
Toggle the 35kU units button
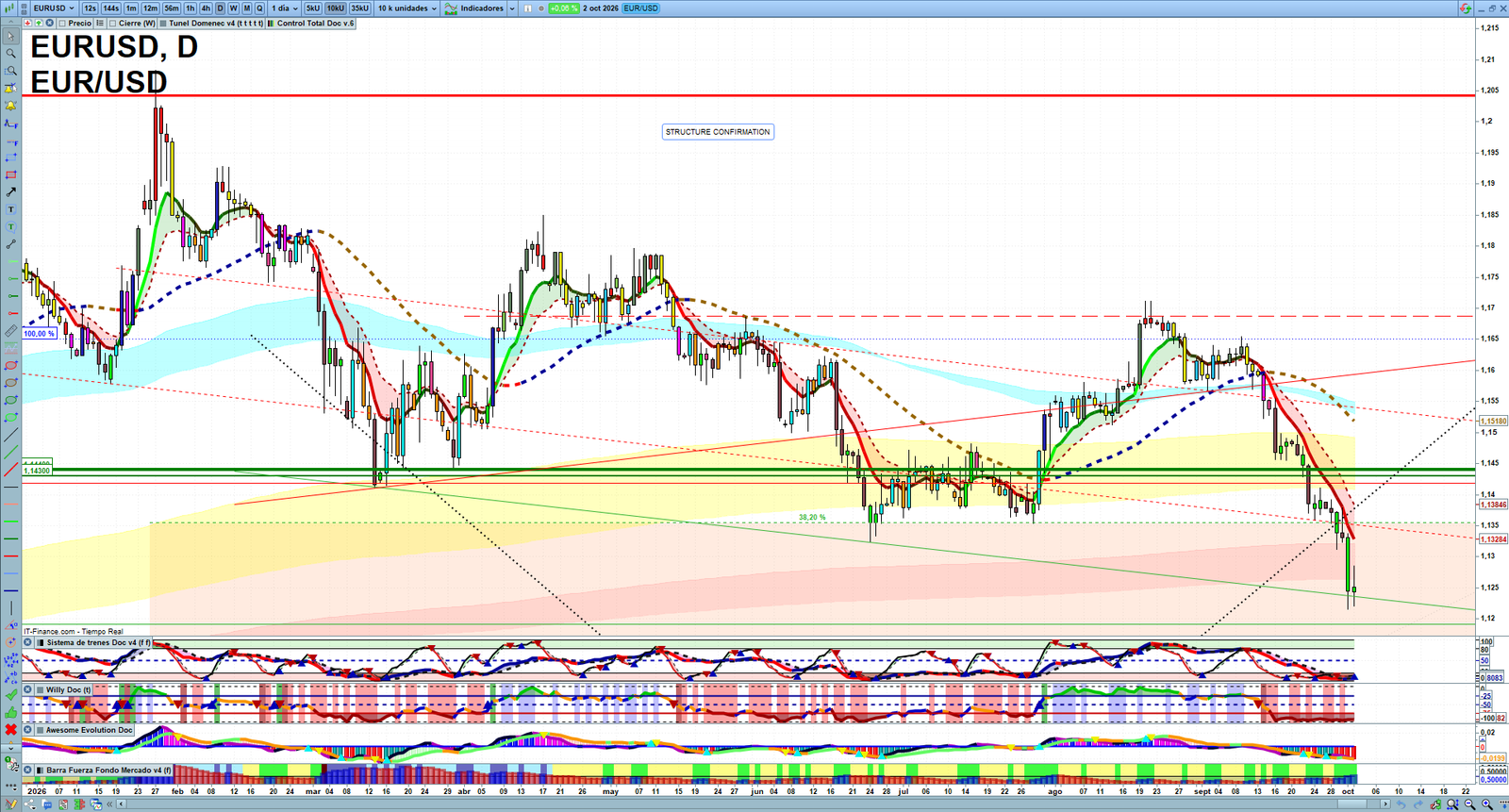pyautogui.click(x=360, y=8)
